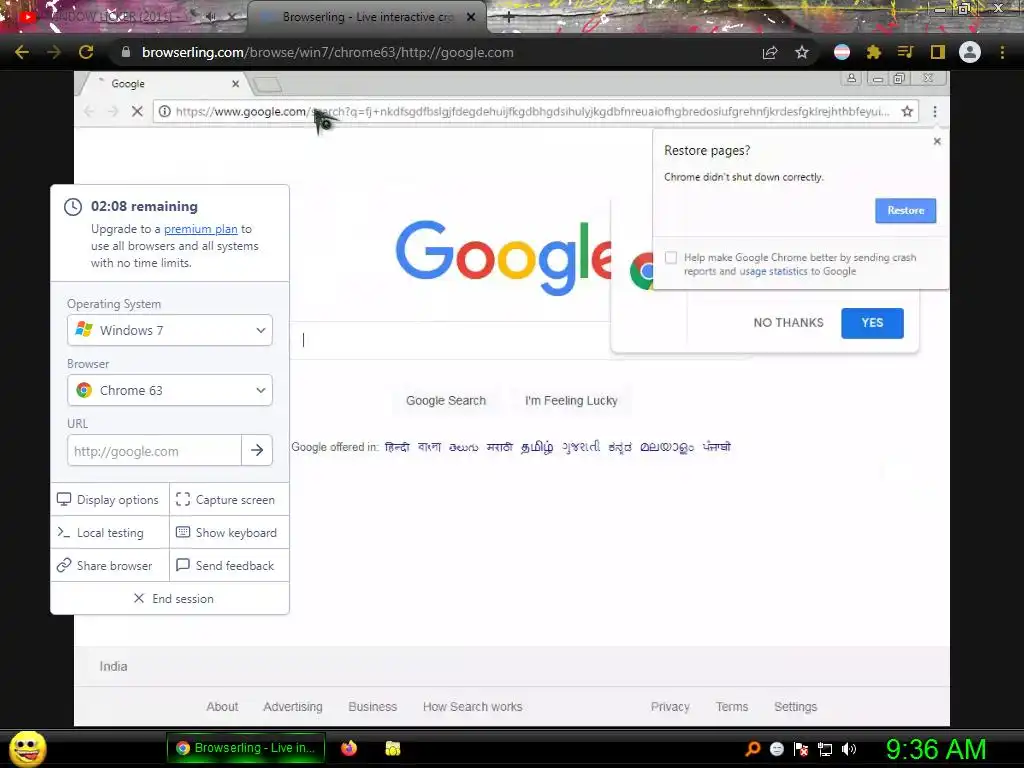Click the round striped extension icon

click(842, 52)
